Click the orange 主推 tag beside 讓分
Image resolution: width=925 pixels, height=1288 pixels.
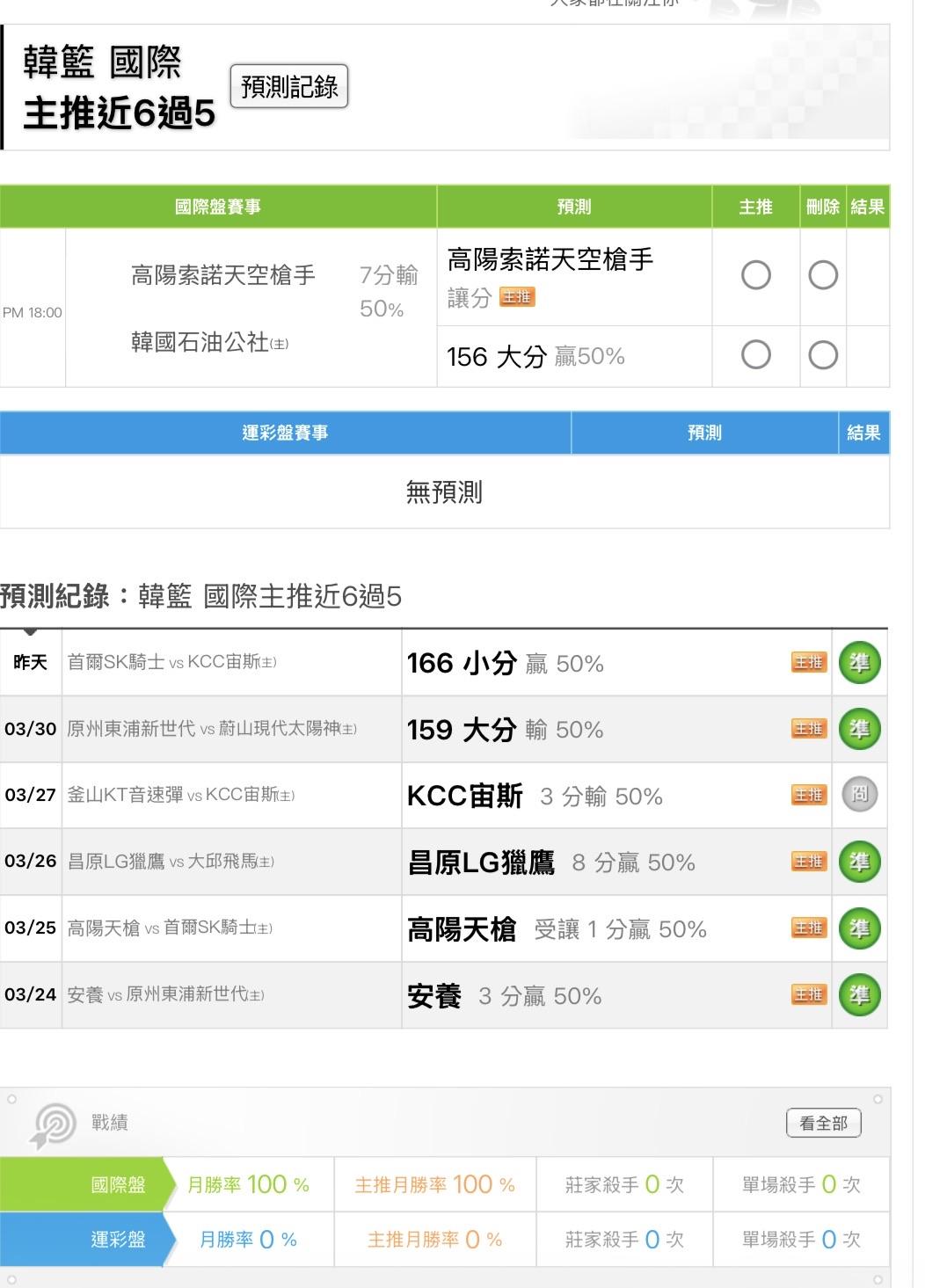click(516, 298)
